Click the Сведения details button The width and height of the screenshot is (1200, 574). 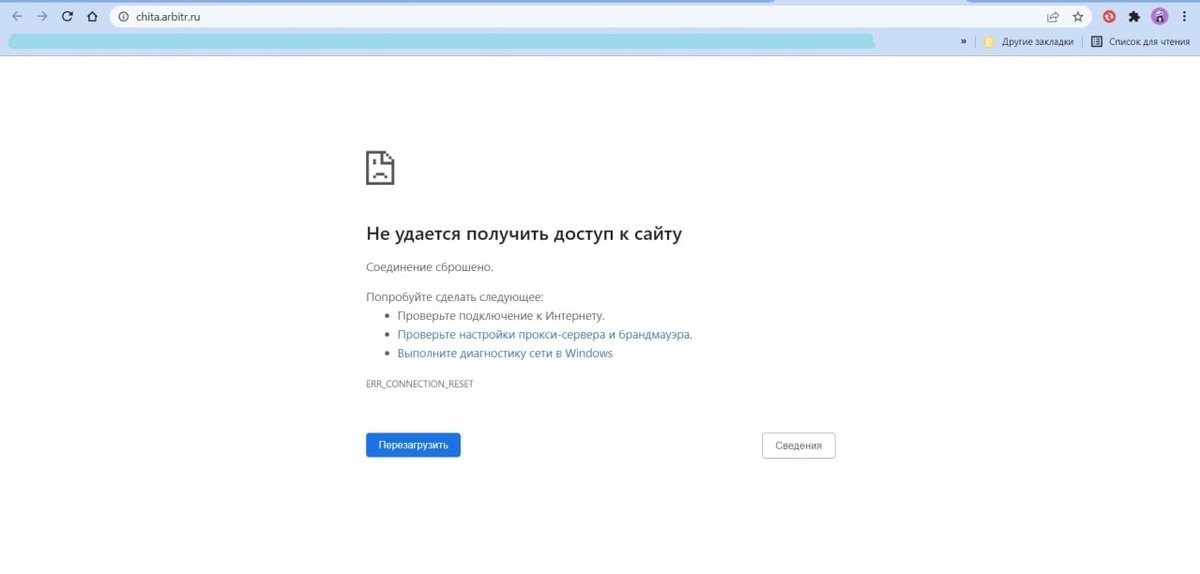[x=798, y=445]
